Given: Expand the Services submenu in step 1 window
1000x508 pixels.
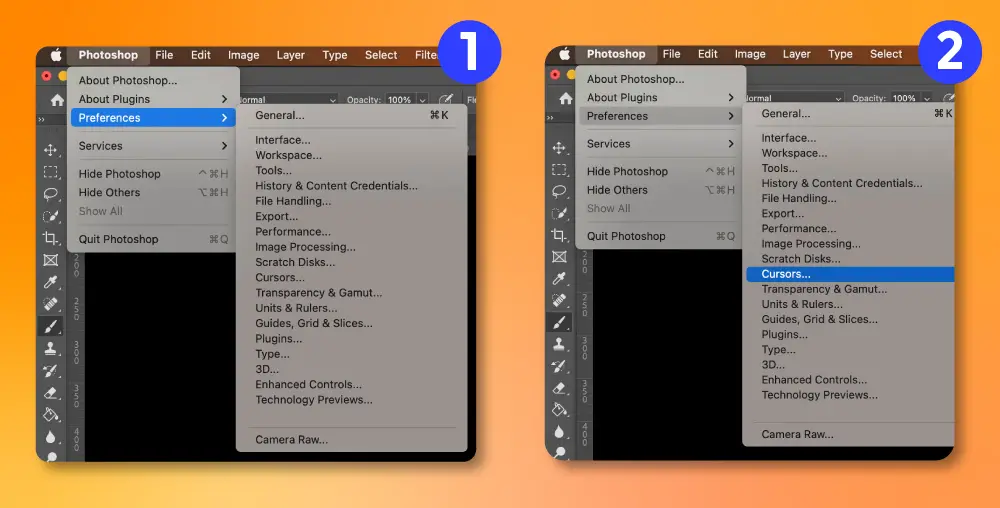Looking at the screenshot, I should click(153, 146).
